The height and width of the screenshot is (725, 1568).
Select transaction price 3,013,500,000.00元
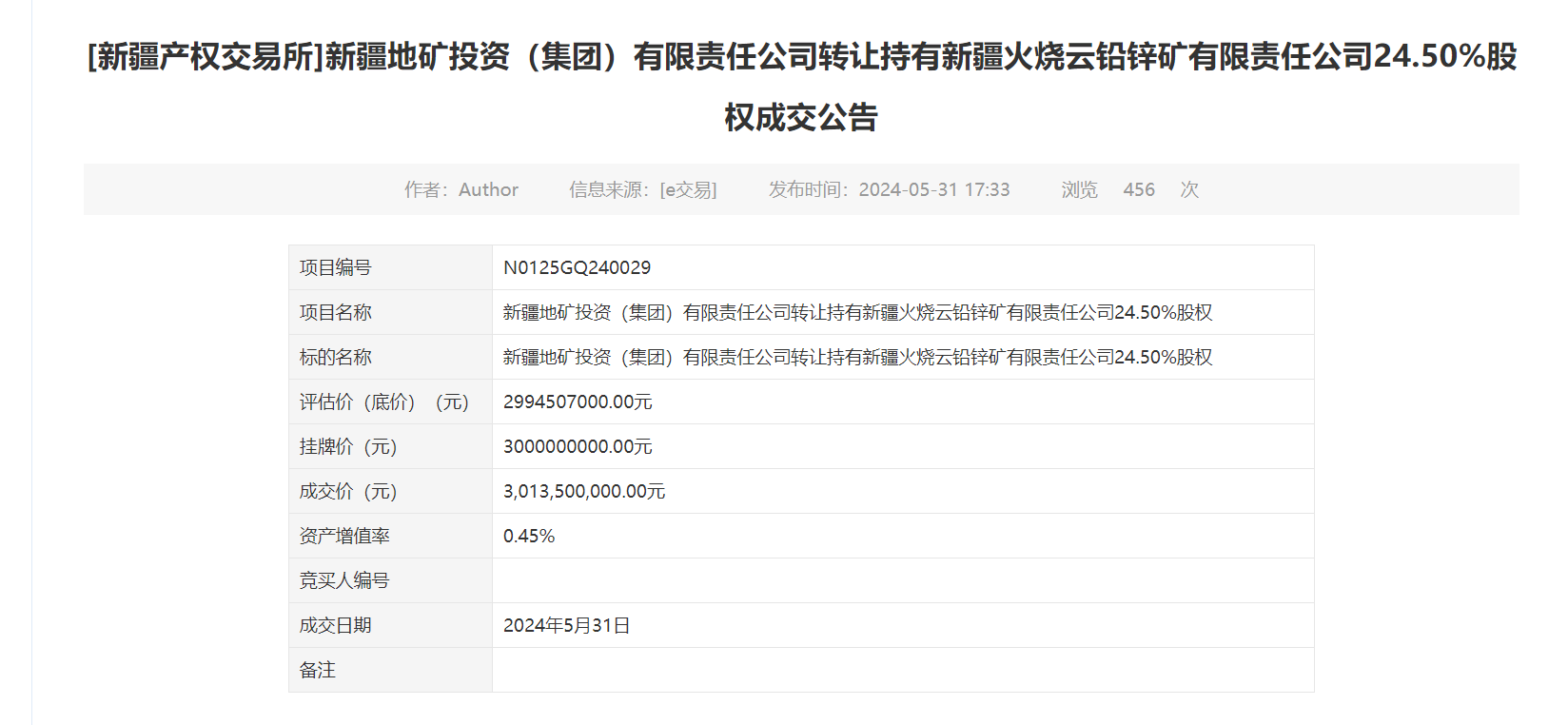coord(584,491)
